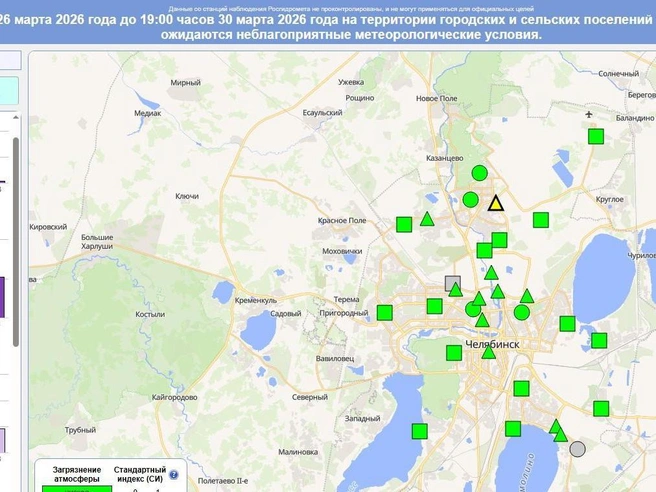This screenshot has height=492, width=656.
Task: Click the Вавиловец map label
Action: click(335, 359)
